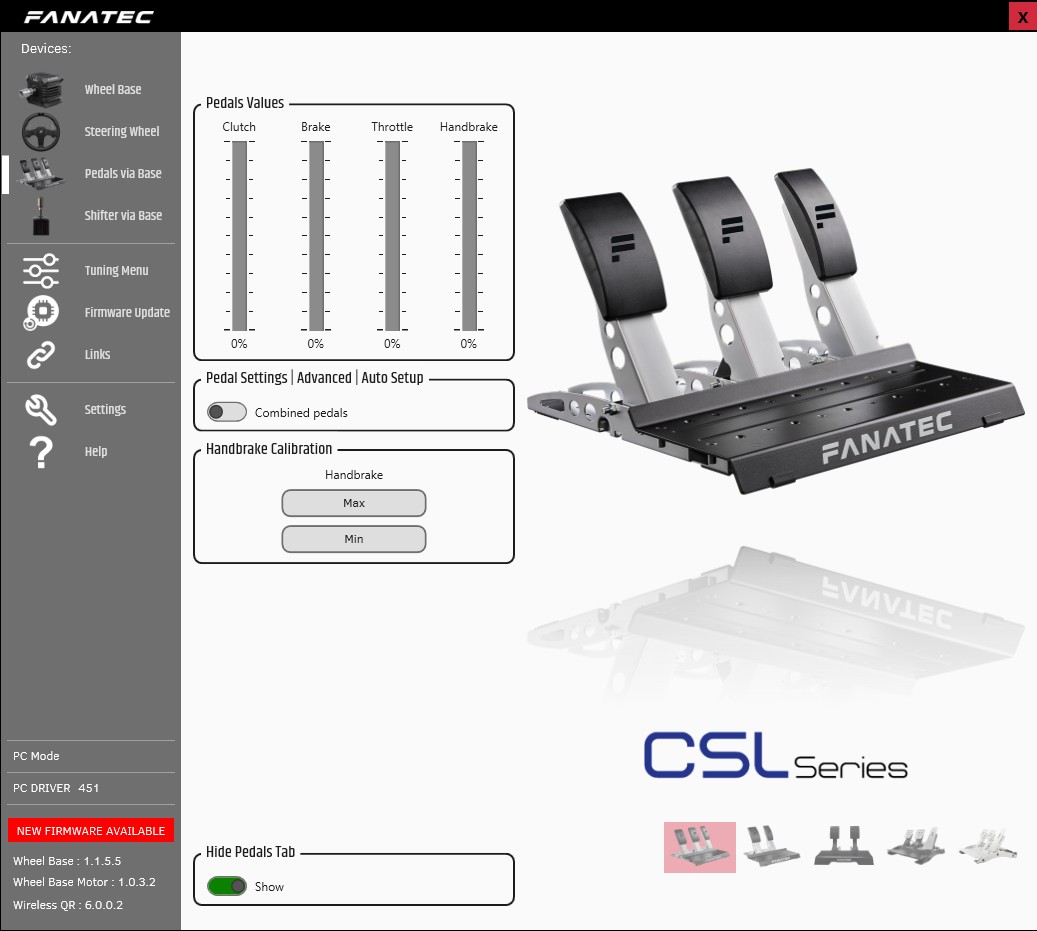Click the Clutch value bar
The width and height of the screenshot is (1037, 931).
[239, 235]
